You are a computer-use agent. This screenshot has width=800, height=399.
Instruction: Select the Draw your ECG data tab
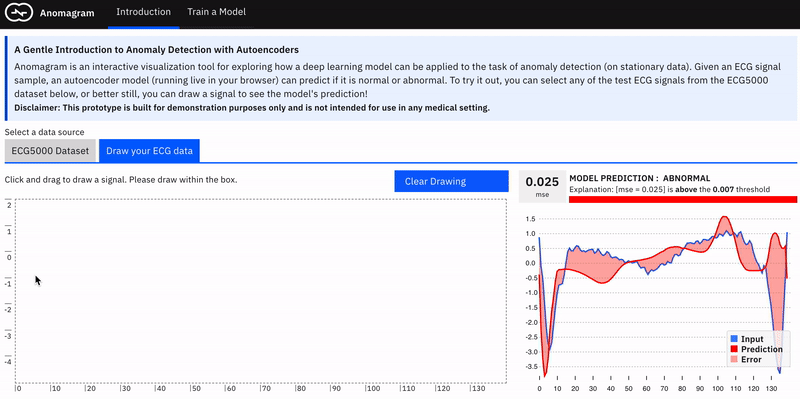point(149,151)
